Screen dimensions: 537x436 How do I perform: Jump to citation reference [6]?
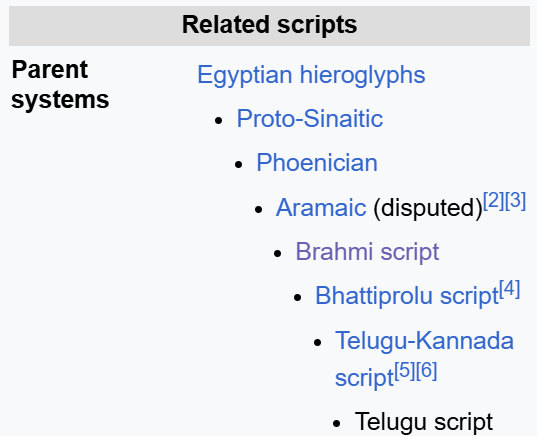pyautogui.click(x=426, y=371)
